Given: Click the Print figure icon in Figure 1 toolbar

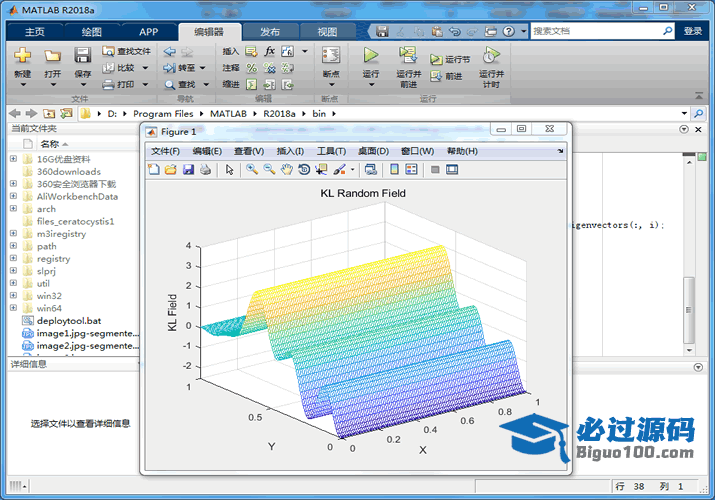Looking at the screenshot, I should pos(206,170).
